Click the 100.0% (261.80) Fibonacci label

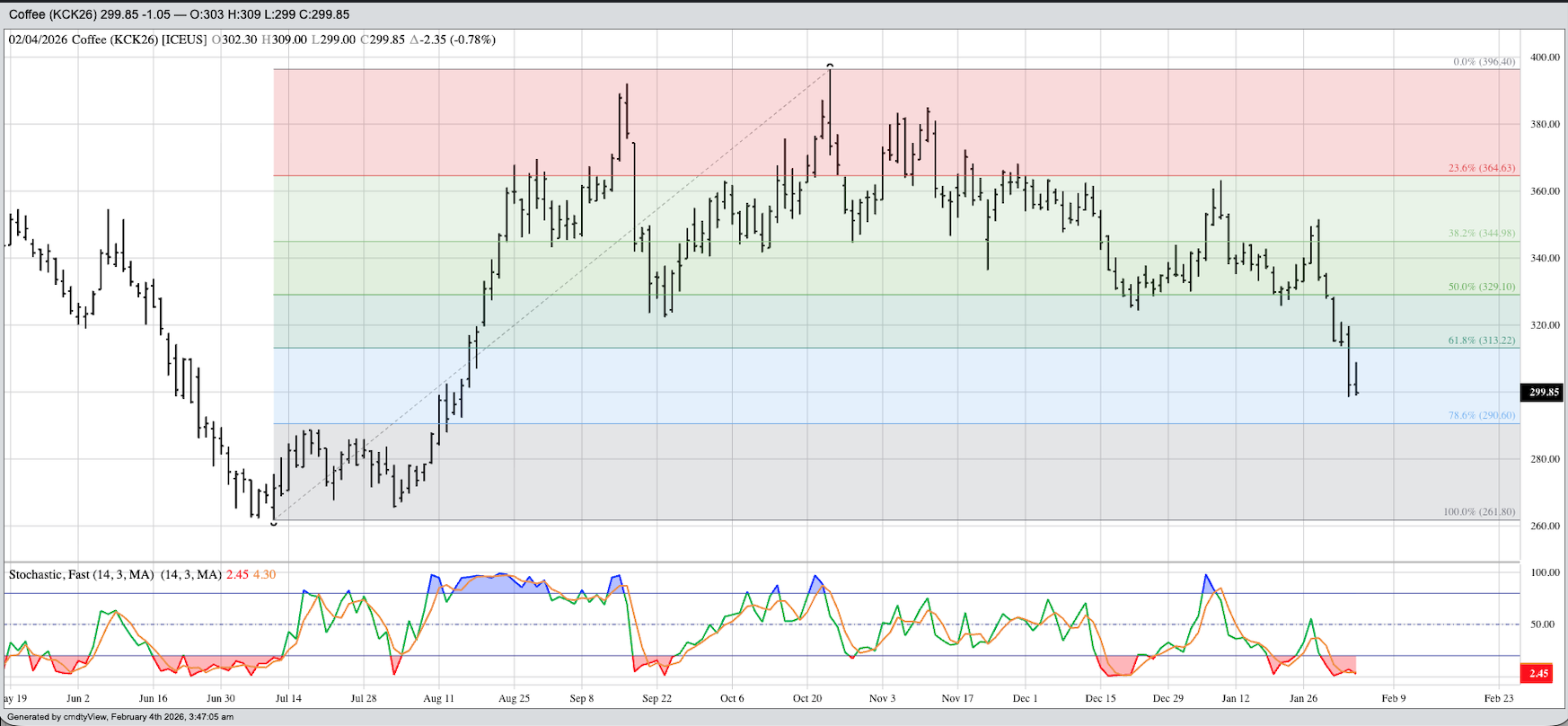click(x=1478, y=511)
